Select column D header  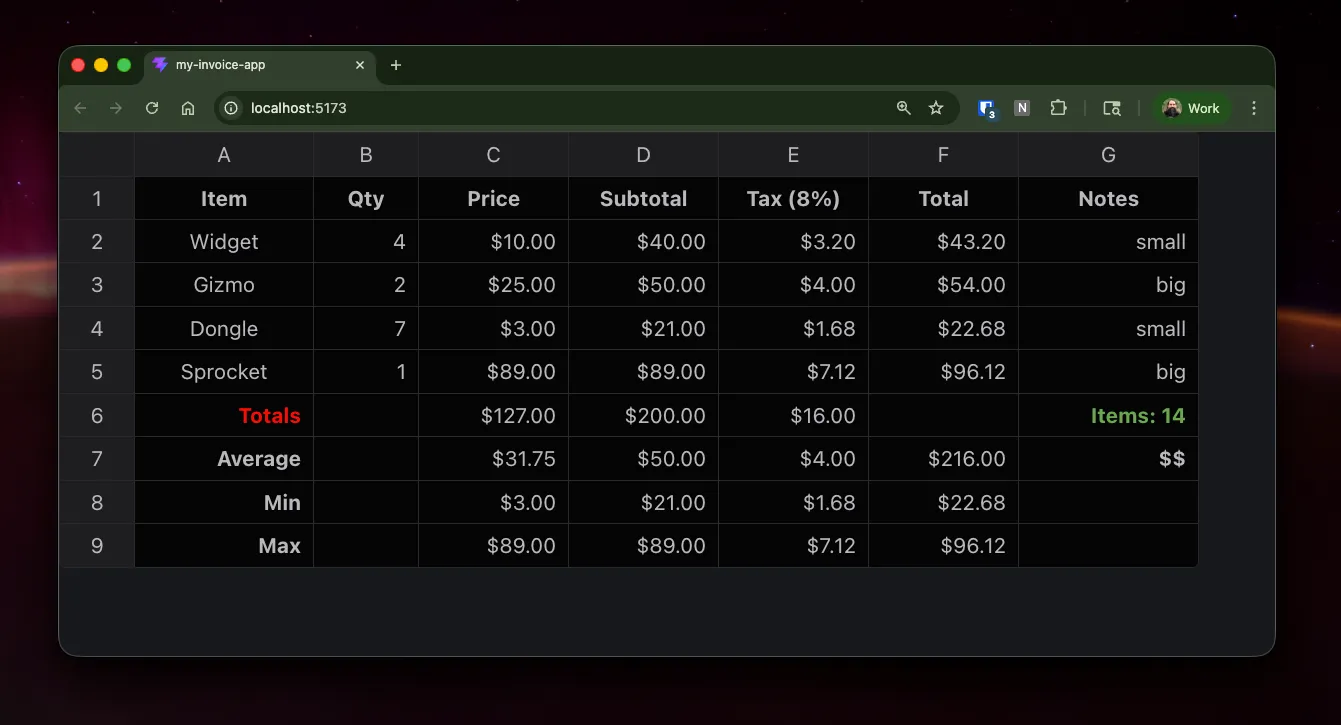point(643,155)
